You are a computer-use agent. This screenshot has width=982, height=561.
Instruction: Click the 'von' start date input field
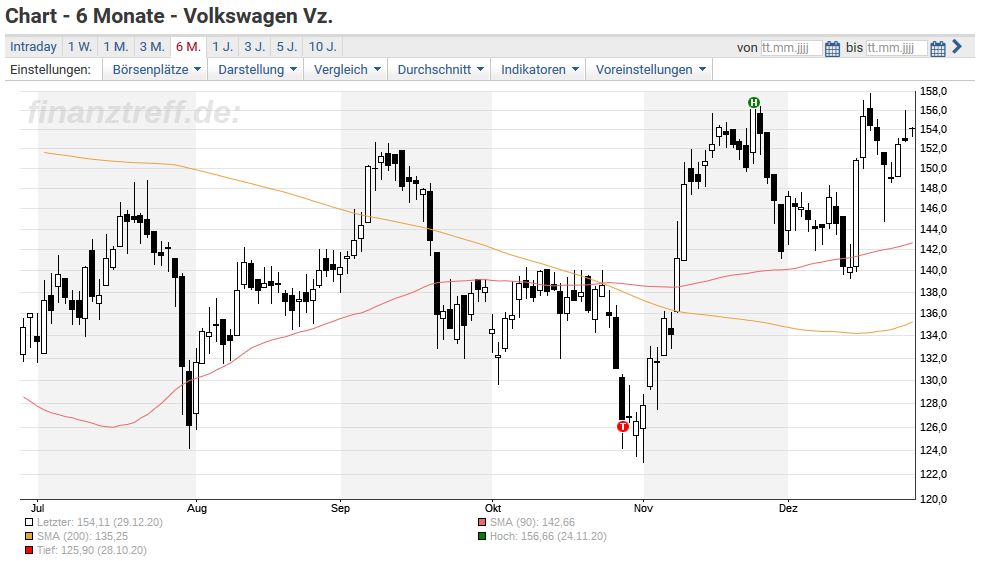[791, 48]
